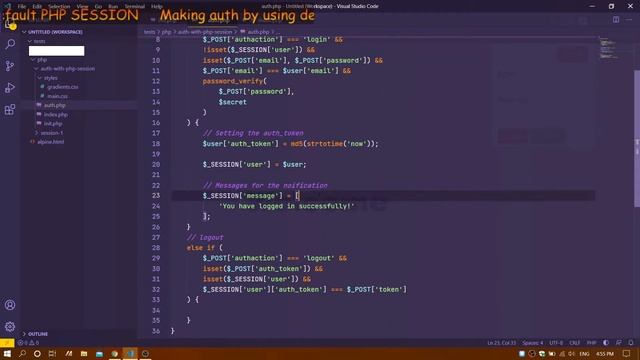
Task: Click the remote window indicator in status bar
Action: (7, 343)
